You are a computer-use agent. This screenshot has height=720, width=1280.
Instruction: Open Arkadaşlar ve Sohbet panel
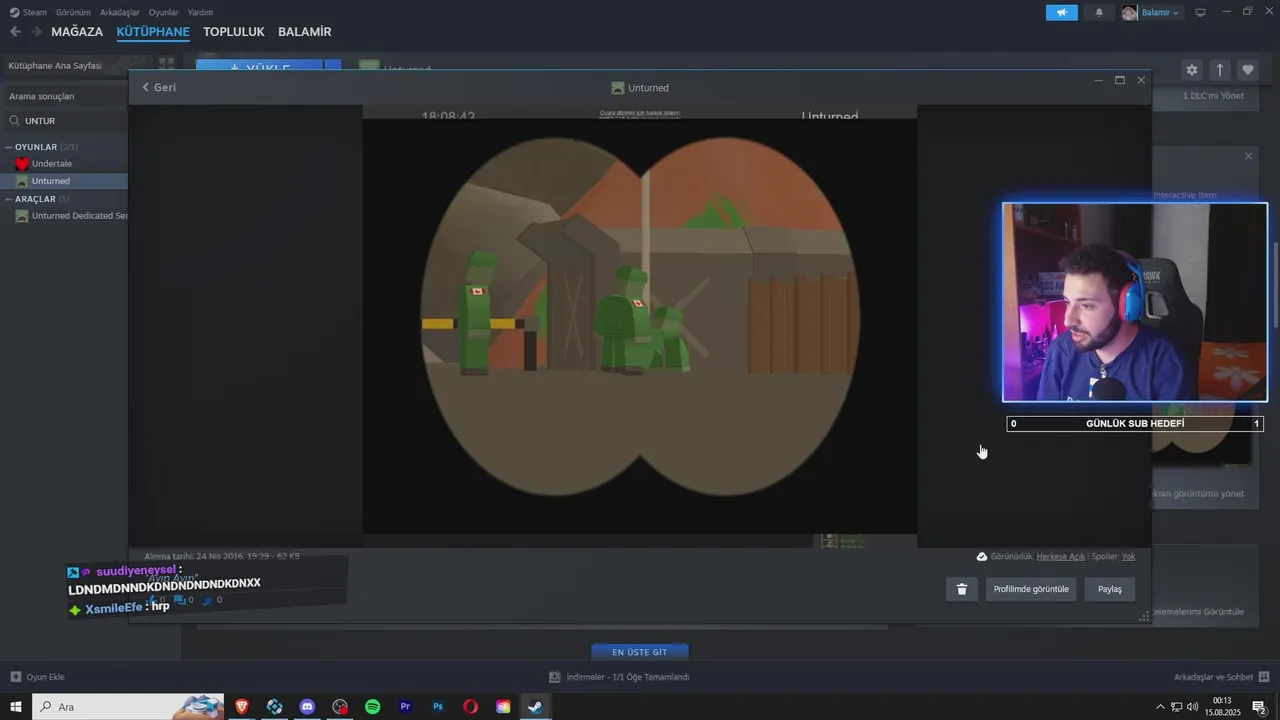click(x=1221, y=677)
